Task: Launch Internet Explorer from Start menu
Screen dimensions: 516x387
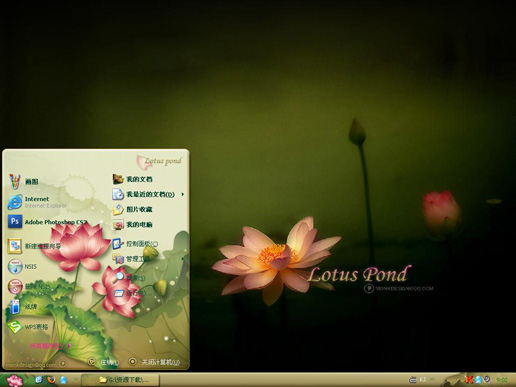Action: point(37,202)
